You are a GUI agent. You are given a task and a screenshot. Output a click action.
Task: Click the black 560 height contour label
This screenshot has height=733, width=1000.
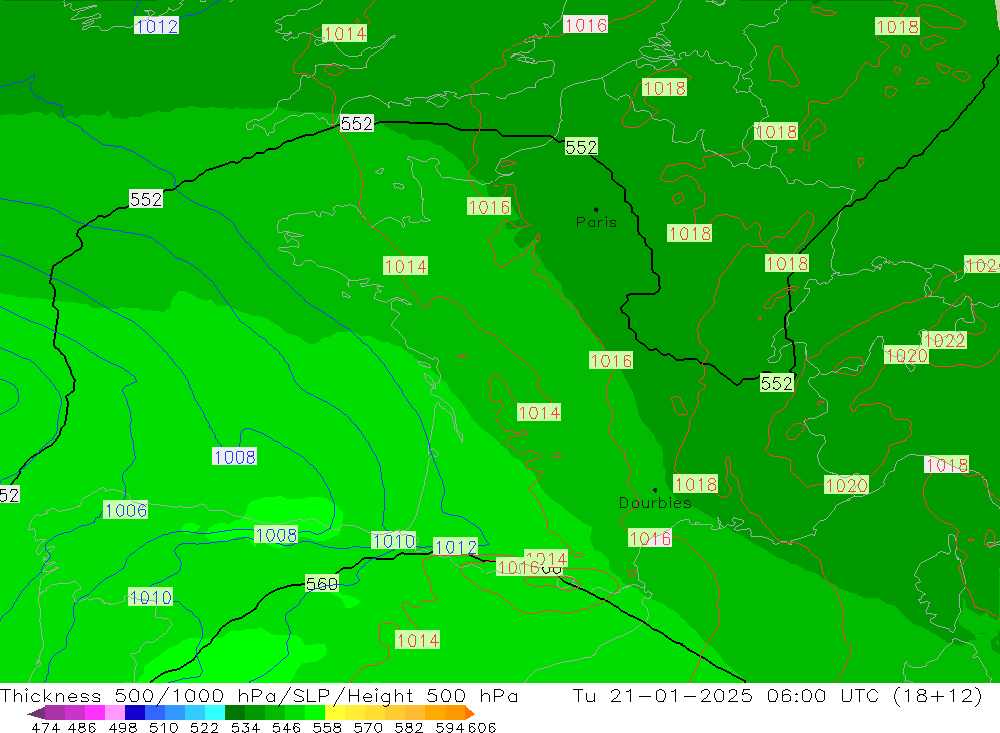tap(321, 584)
